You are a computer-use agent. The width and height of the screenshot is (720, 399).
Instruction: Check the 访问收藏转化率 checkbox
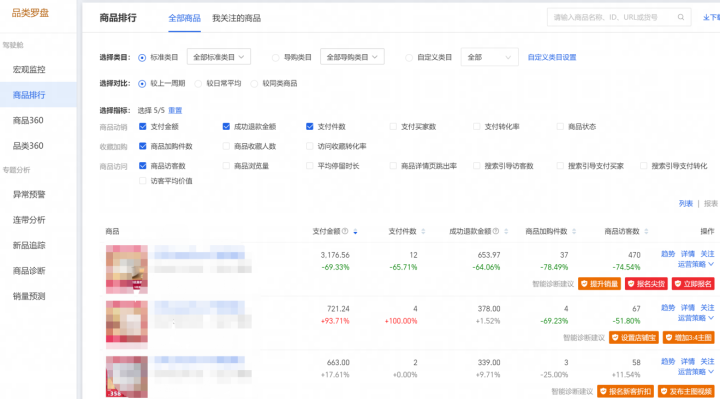tap(309, 146)
